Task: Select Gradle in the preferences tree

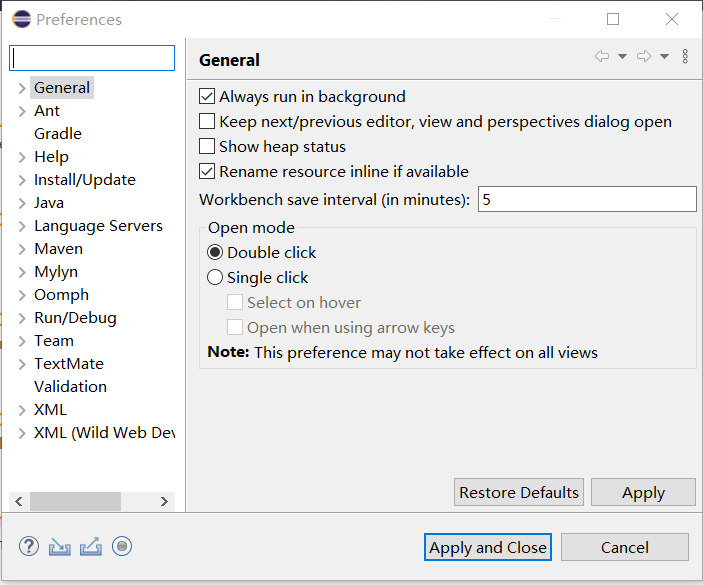Action: click(58, 134)
